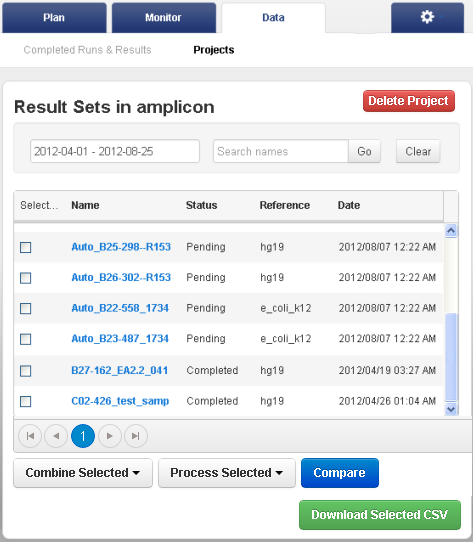Click the table scroll down arrow

[x=451, y=409]
